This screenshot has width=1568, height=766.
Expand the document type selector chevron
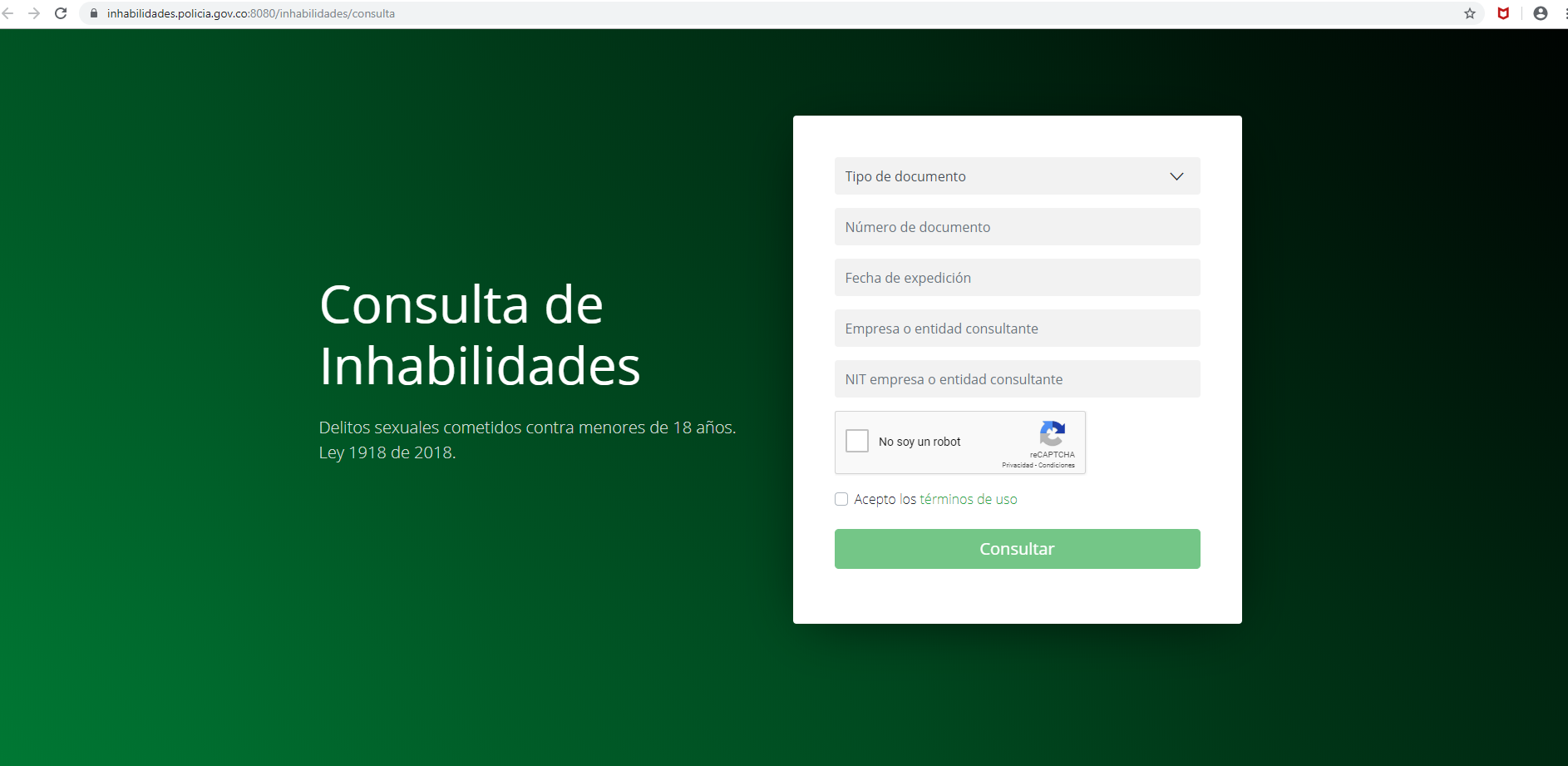[x=1176, y=176]
